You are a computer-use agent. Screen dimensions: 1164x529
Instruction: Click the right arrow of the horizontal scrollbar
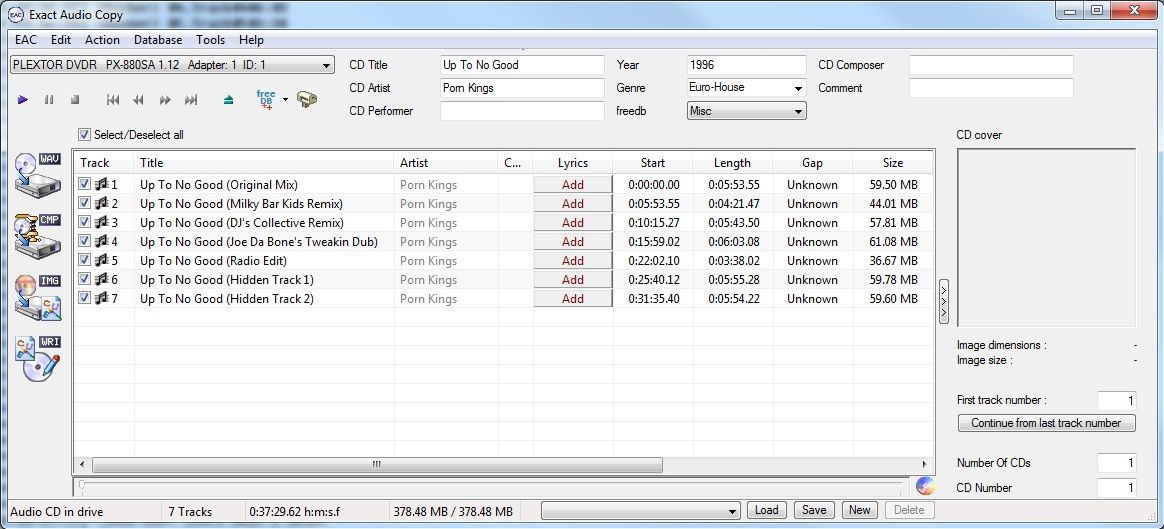[x=925, y=464]
